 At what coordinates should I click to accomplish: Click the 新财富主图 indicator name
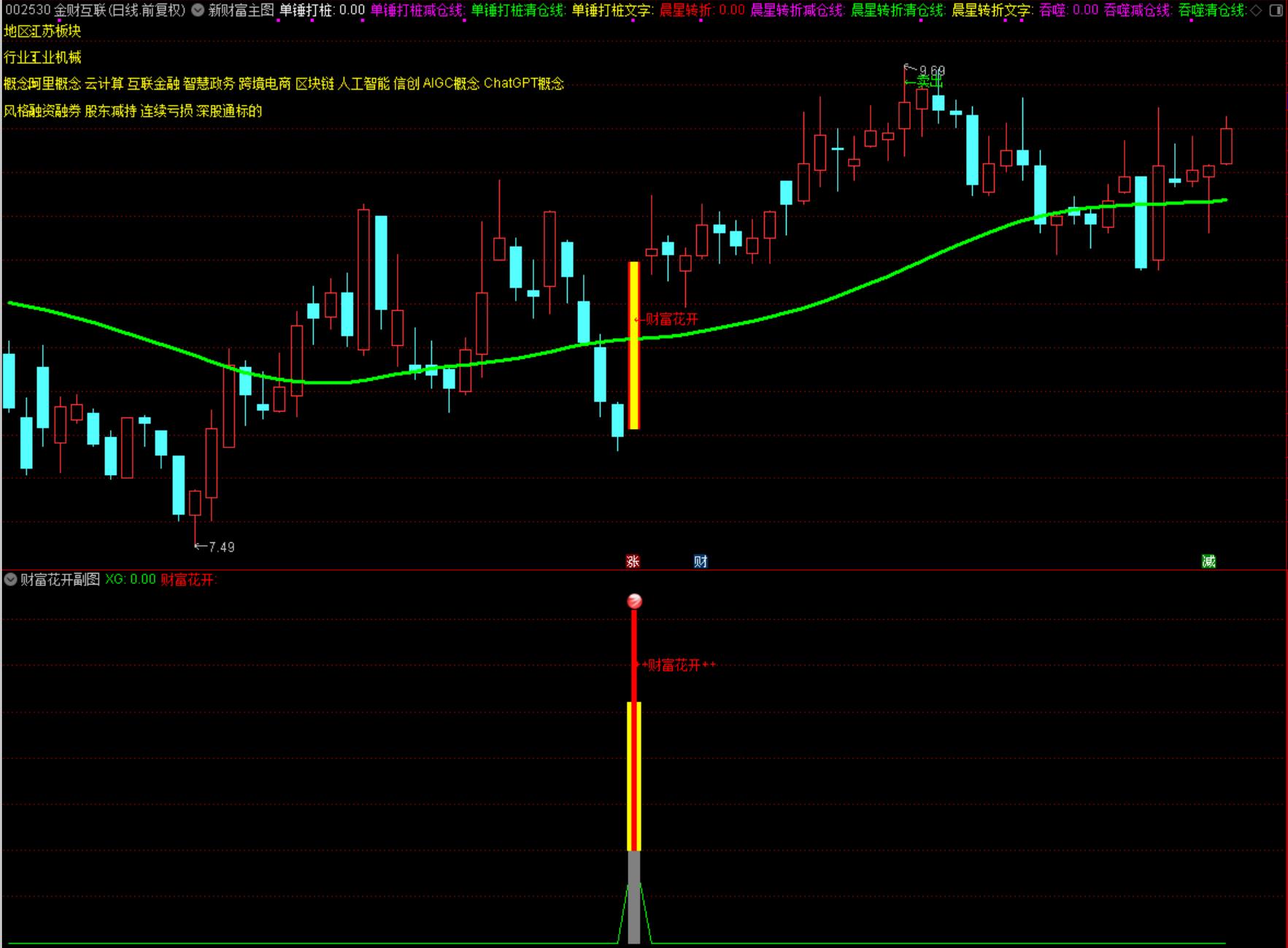241,10
